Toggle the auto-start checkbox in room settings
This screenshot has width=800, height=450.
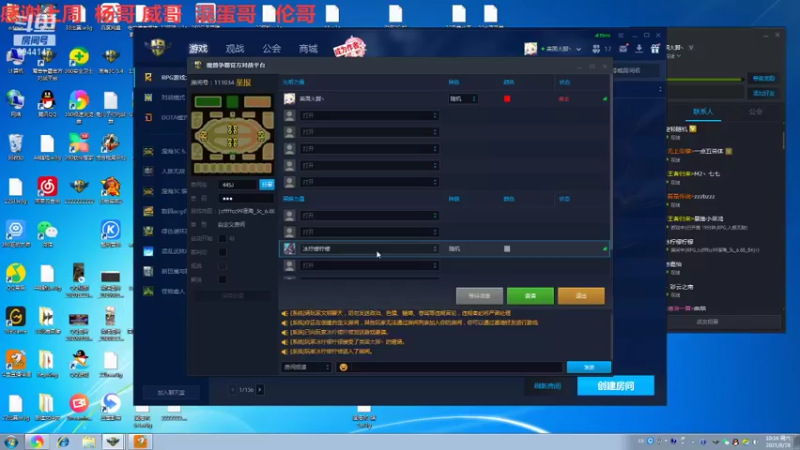pyautogui.click(x=222, y=238)
